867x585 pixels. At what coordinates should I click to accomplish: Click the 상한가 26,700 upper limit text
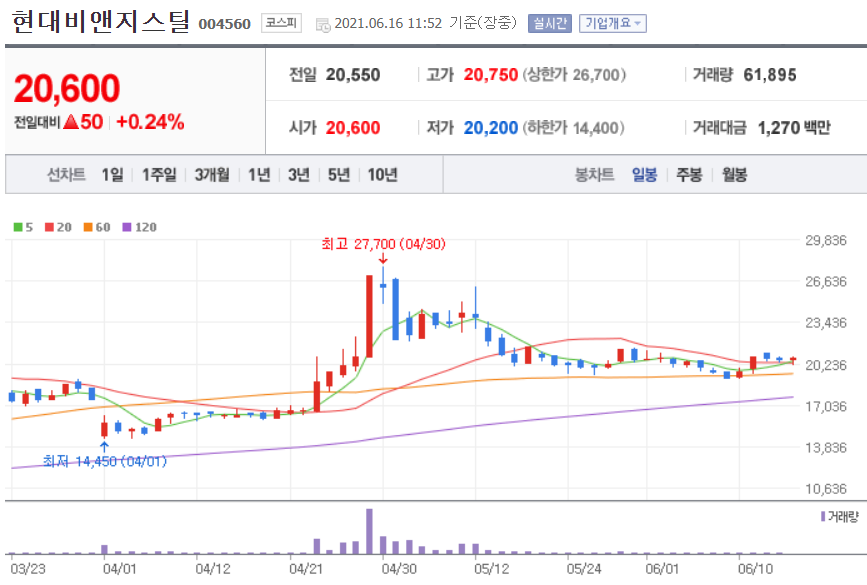coord(574,75)
